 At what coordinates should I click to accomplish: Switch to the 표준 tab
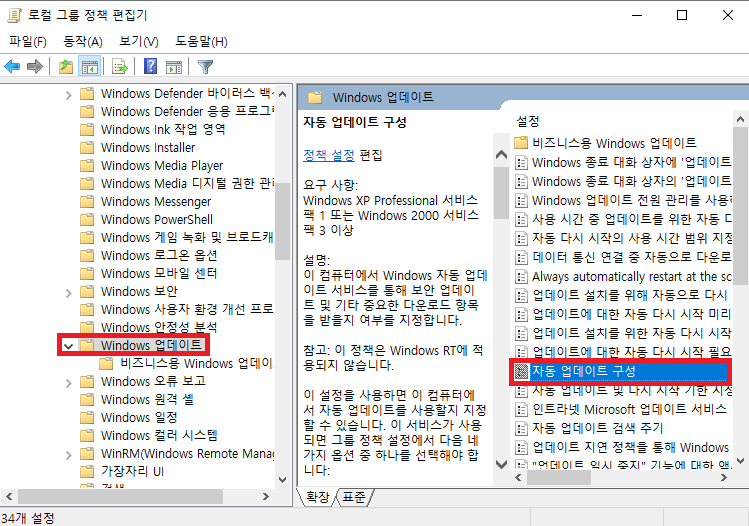[x=354, y=497]
